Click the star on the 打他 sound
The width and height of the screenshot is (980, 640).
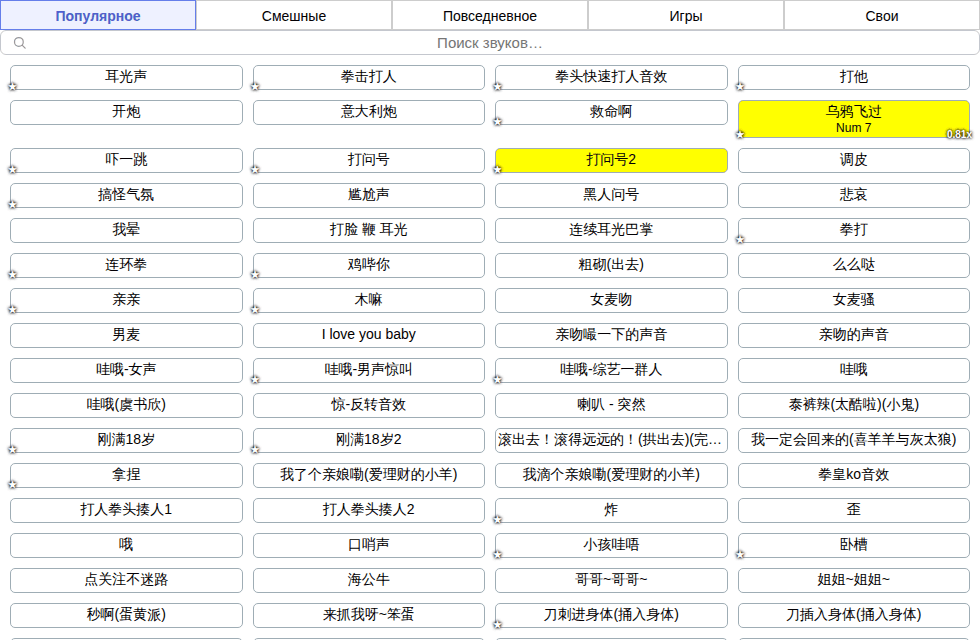coord(740,86)
